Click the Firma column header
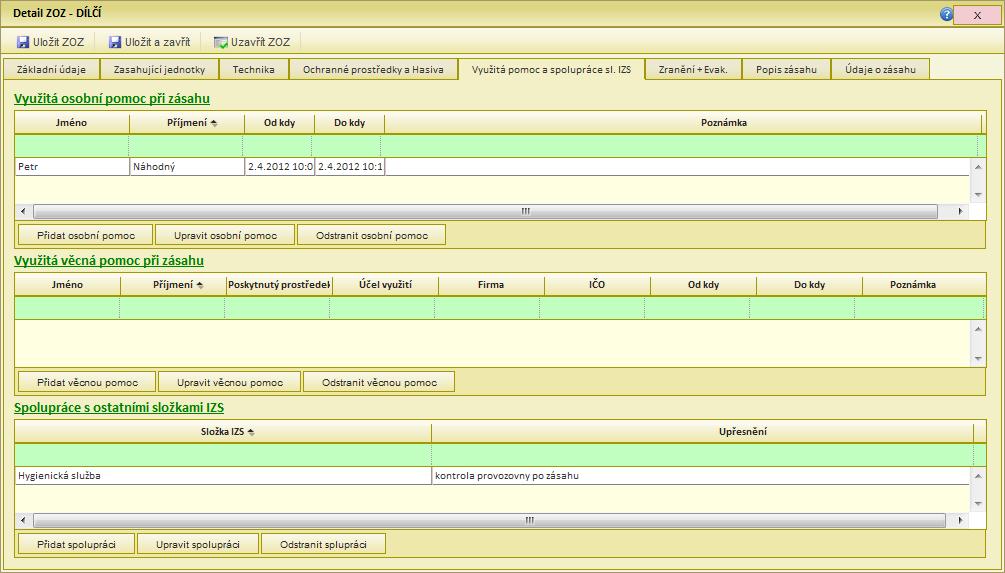The image size is (1005, 573). click(x=491, y=285)
